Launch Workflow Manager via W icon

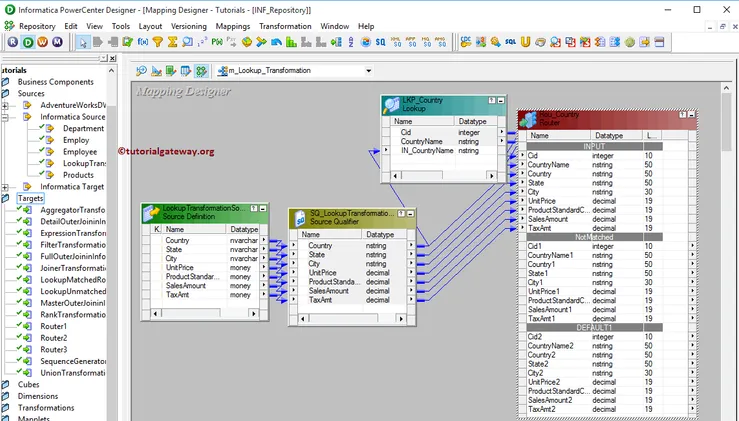click(x=42, y=42)
